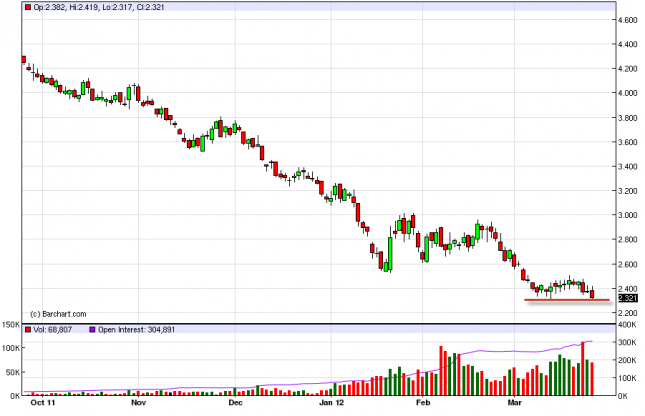The image size is (645, 416).
Task: Click the 4.000 price axis label
Action: (628, 93)
